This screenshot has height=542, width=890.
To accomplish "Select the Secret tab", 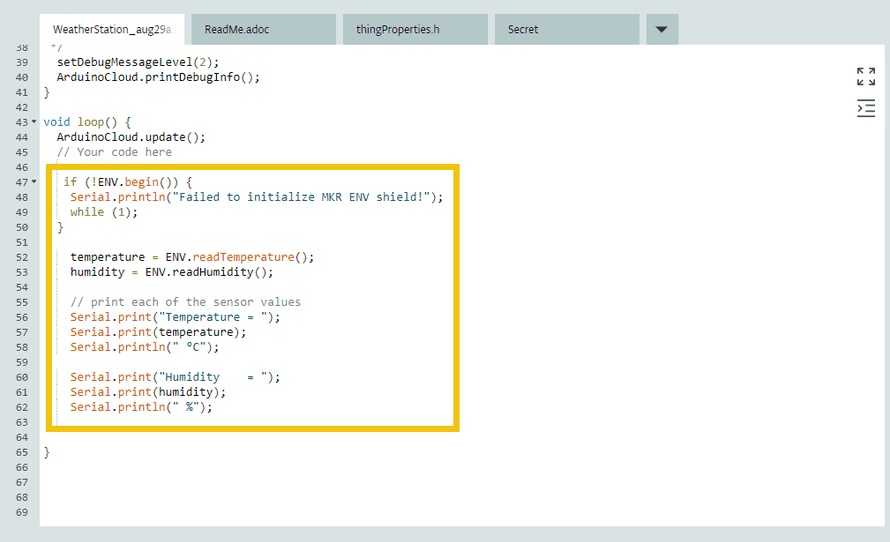I will pos(566,29).
